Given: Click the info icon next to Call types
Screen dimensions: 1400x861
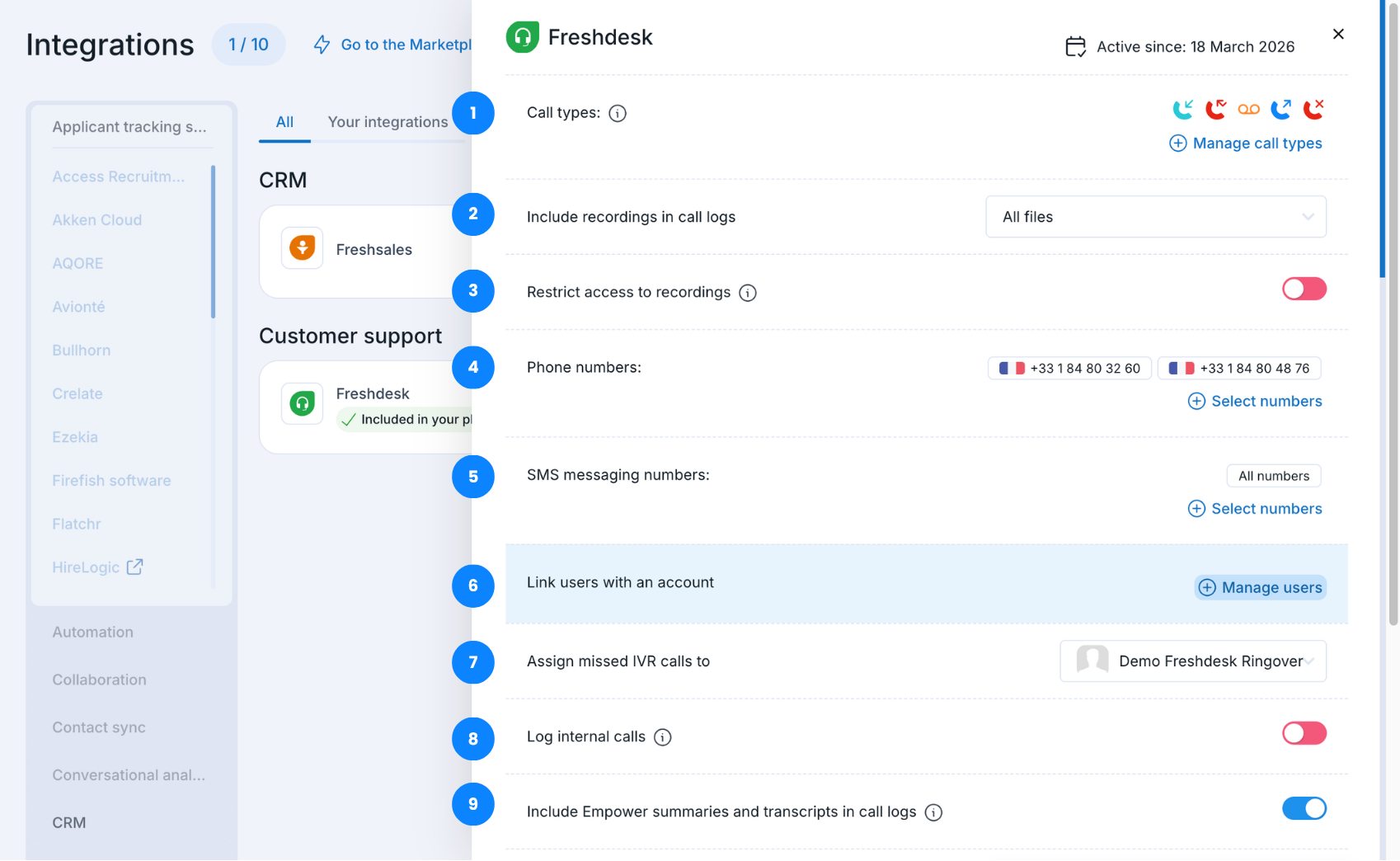Looking at the screenshot, I should point(618,114).
